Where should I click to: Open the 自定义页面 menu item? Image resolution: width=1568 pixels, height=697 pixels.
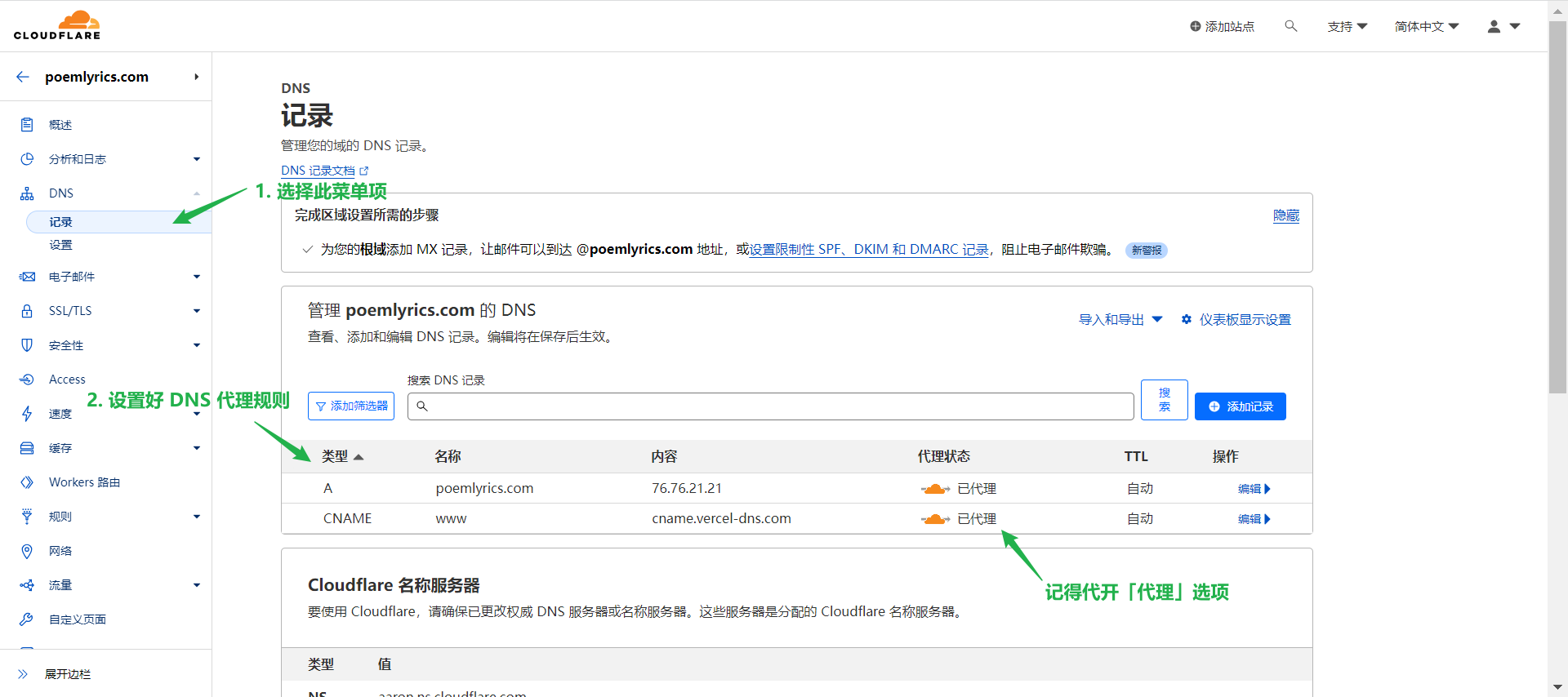click(x=78, y=619)
